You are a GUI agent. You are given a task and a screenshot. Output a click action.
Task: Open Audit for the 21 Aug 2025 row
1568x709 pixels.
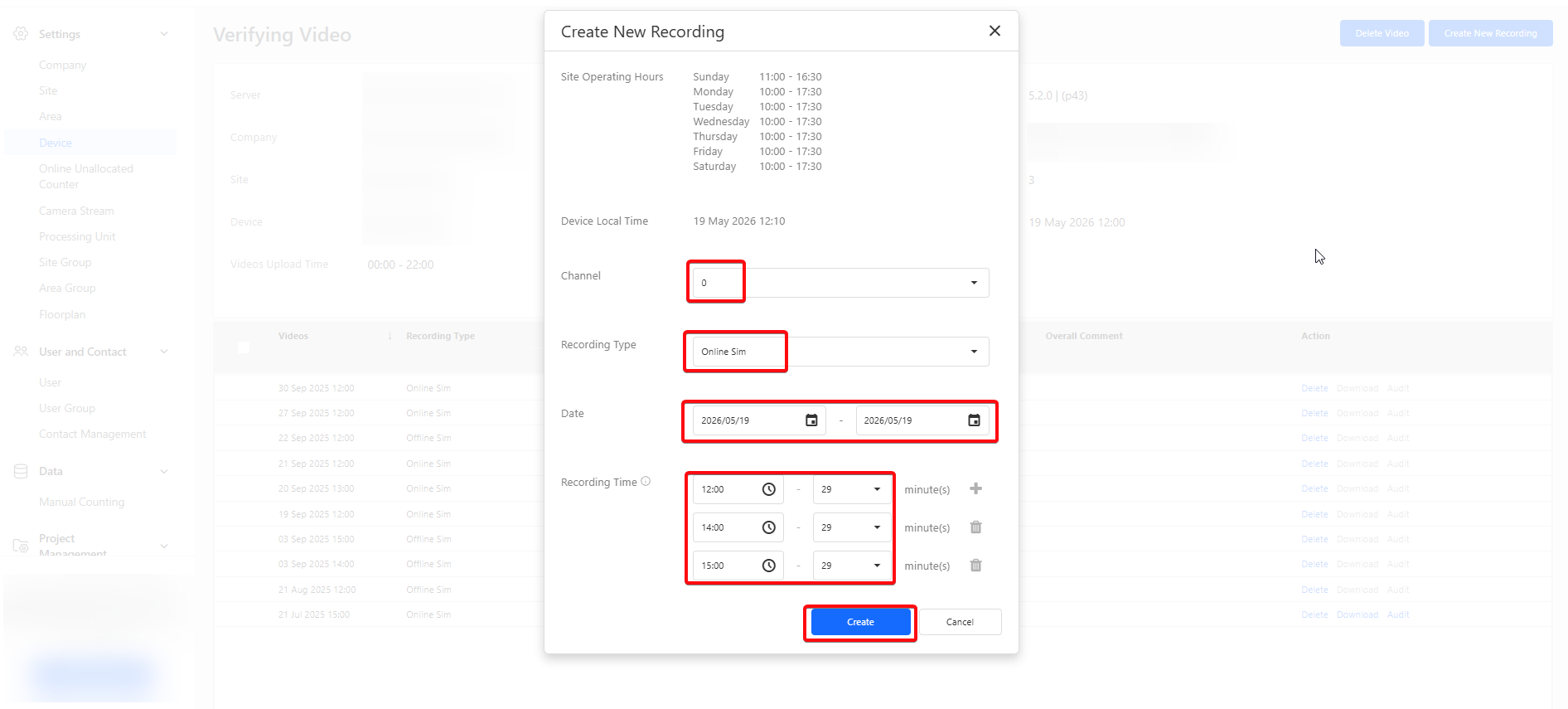click(1398, 590)
